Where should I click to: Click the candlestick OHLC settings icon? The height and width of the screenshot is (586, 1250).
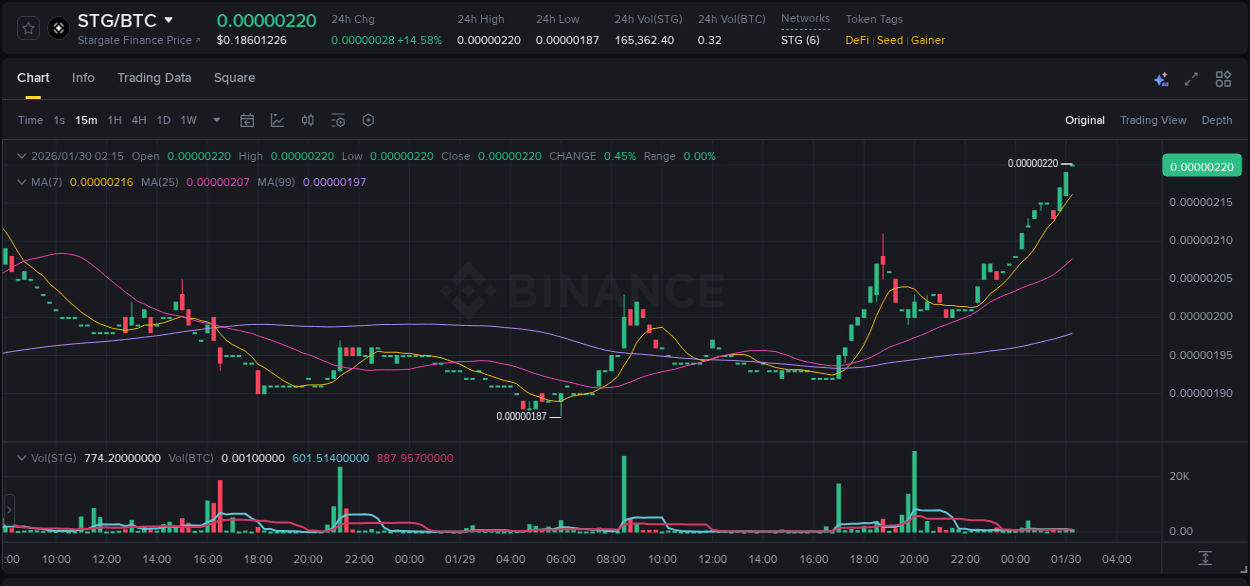pyautogui.click(x=307, y=120)
